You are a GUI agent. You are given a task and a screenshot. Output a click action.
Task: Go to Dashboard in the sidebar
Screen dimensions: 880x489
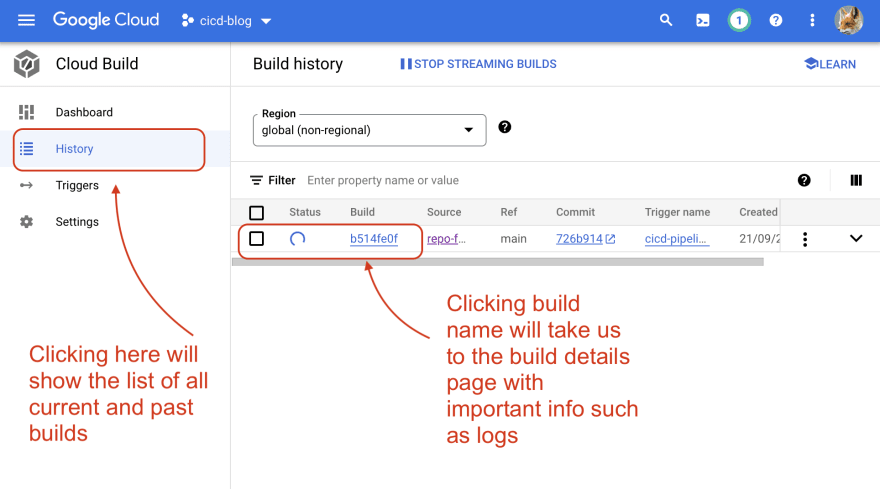[x=84, y=112]
